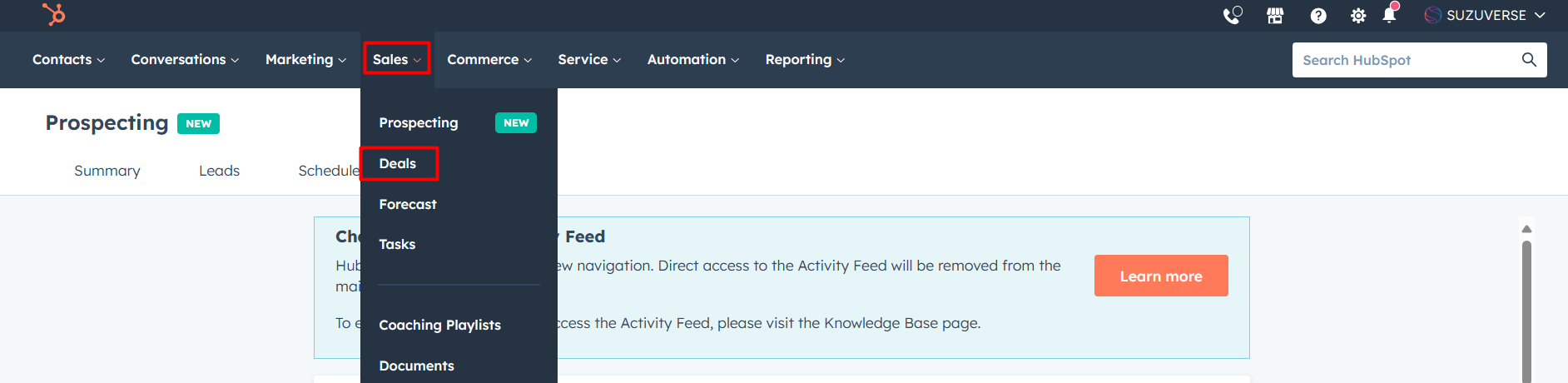This screenshot has width=1568, height=383.
Task: Click the Search HubSpot input field
Action: [x=1407, y=60]
